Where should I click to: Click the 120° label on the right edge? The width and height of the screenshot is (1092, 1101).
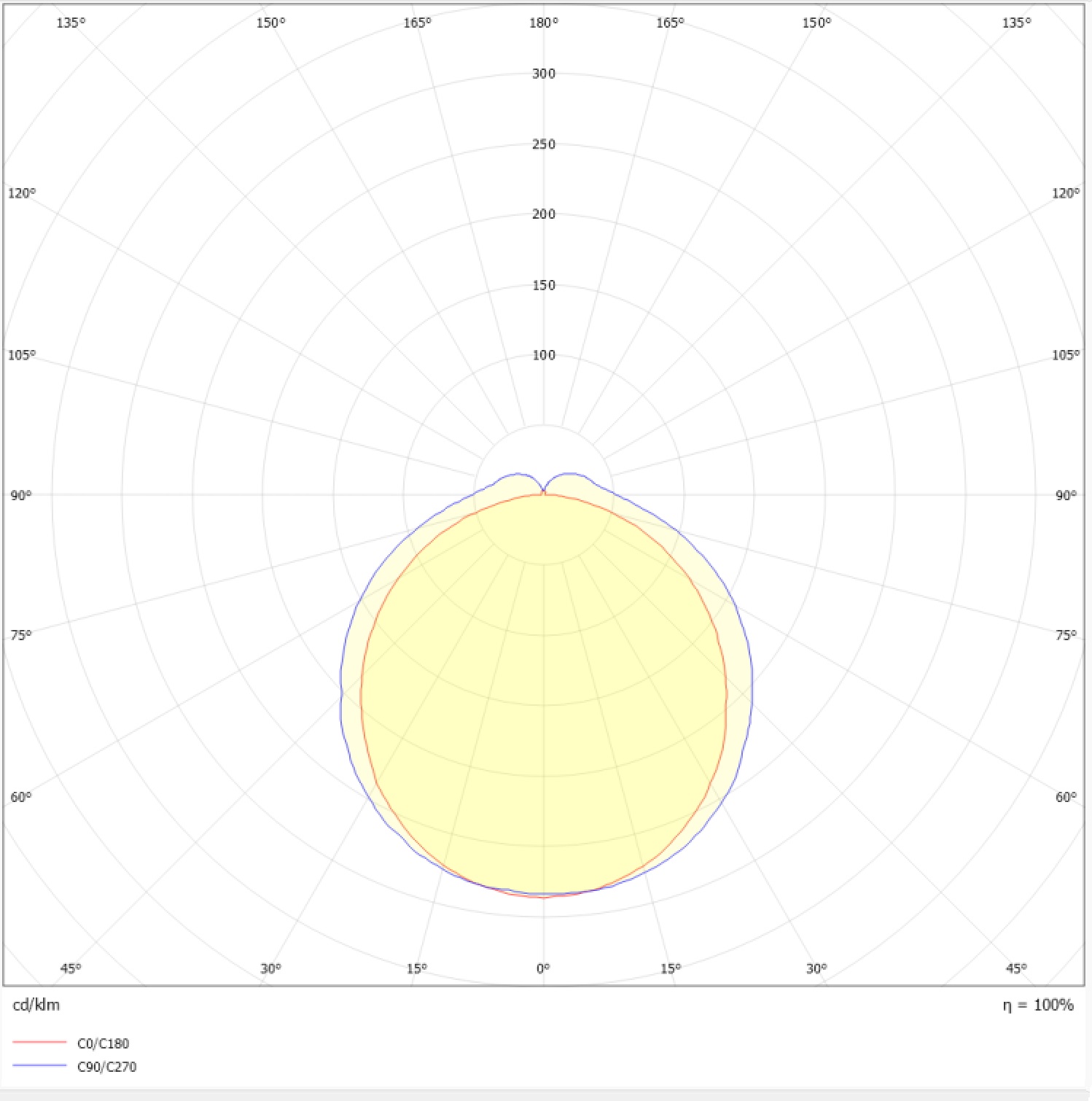(x=1066, y=193)
